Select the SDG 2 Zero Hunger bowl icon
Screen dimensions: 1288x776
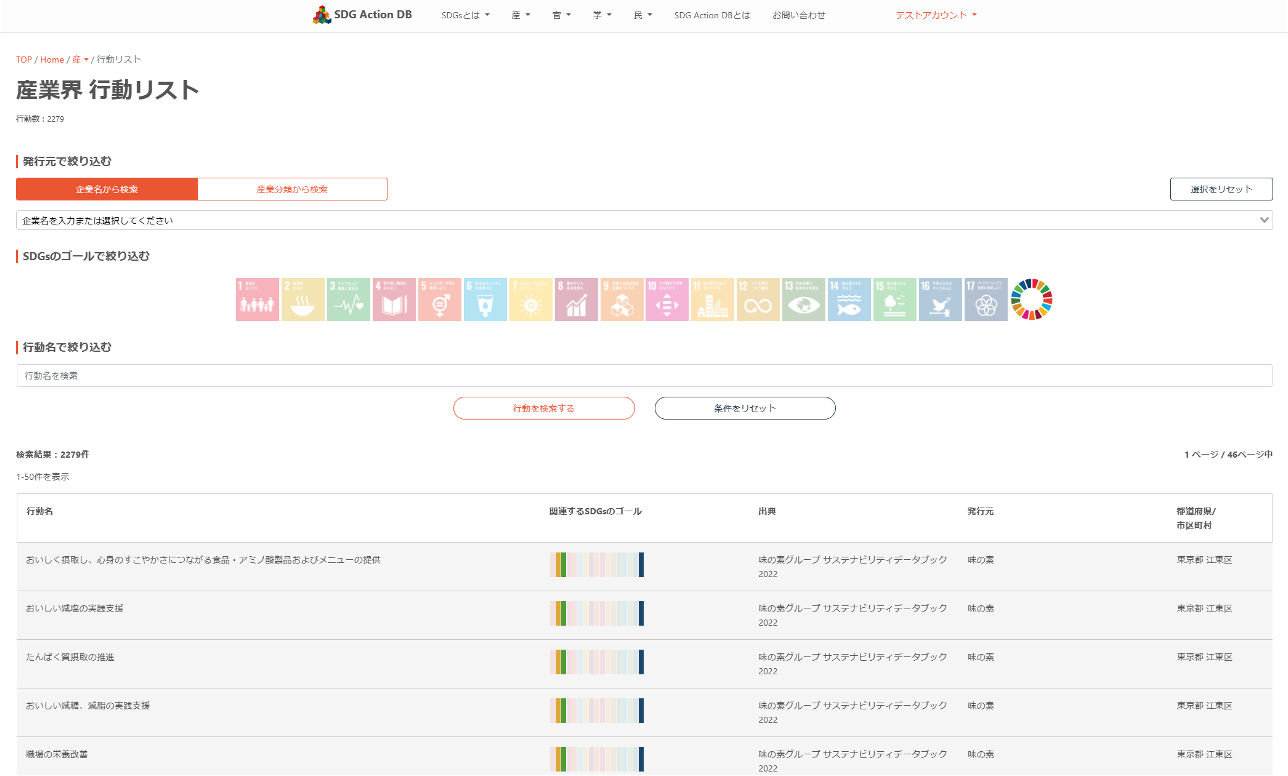coord(303,299)
